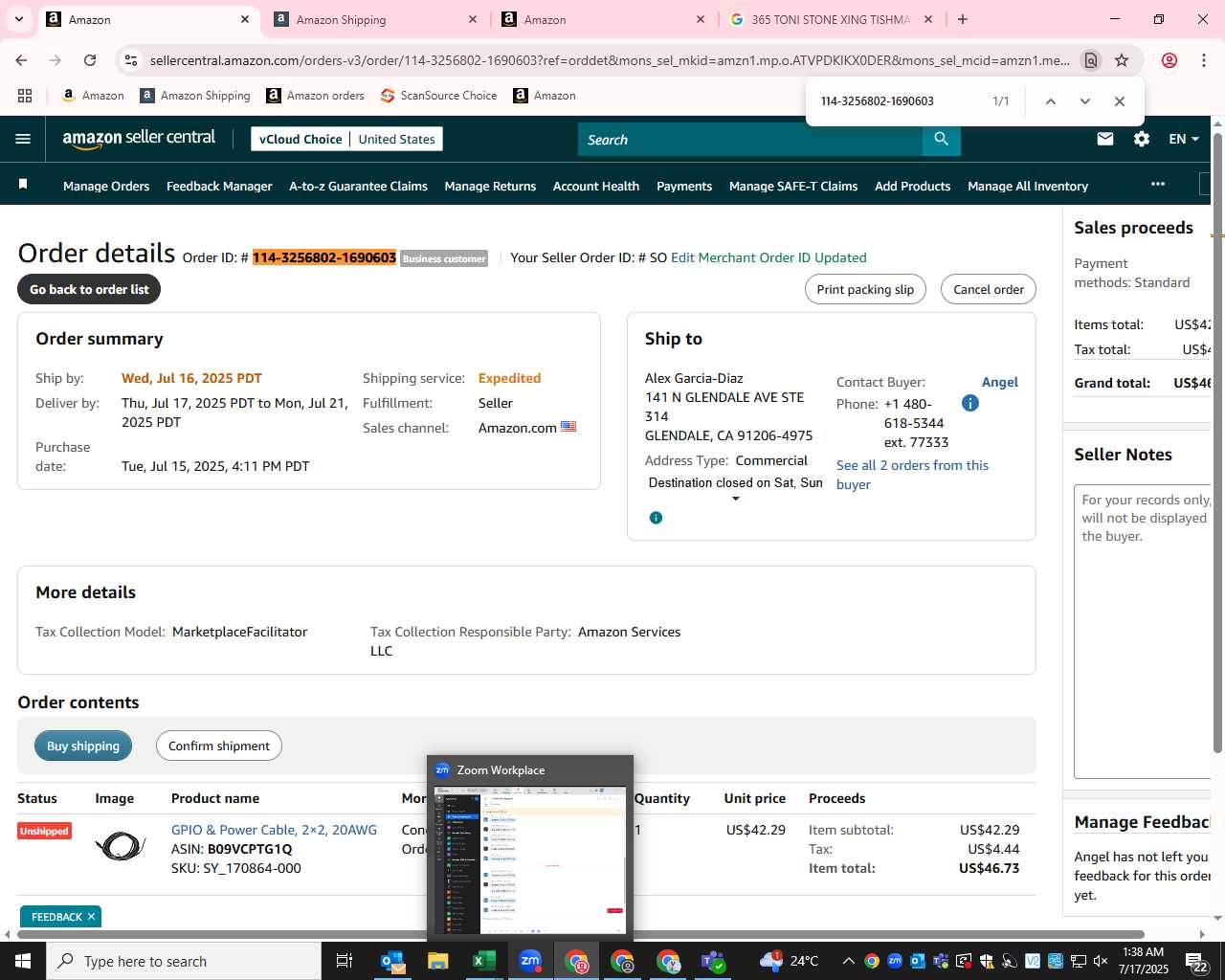Open the Chrome apps grid icon in the bookmarks bar
This screenshot has height=980, width=1225.
tap(25, 96)
